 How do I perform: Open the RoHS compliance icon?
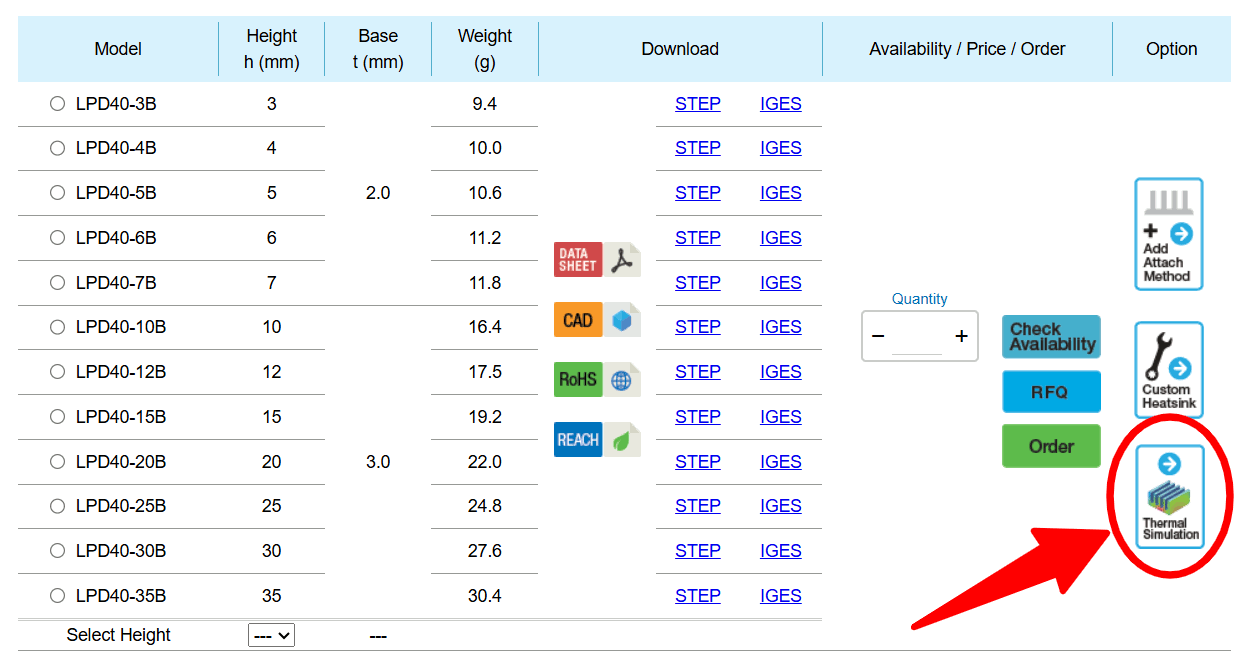tap(597, 380)
